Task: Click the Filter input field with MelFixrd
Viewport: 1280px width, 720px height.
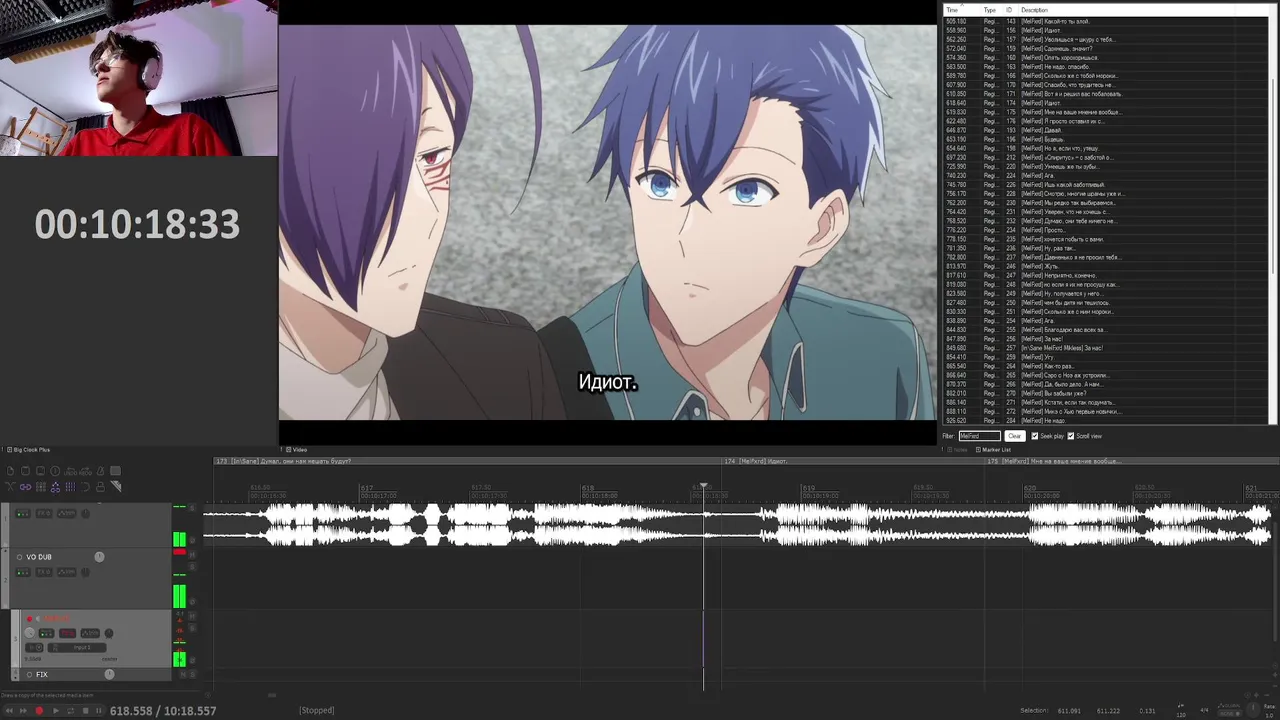Action: tap(980, 436)
